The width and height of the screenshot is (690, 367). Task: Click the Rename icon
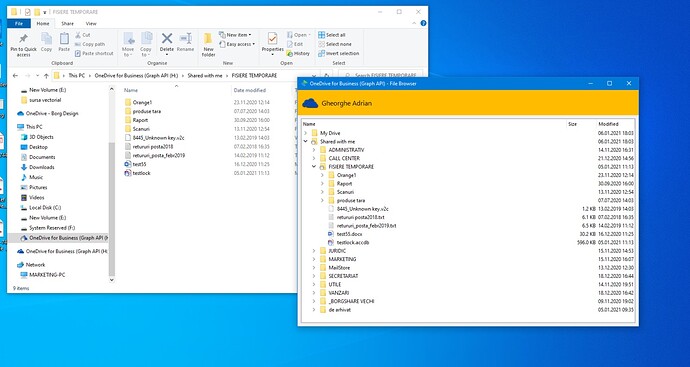tap(185, 38)
